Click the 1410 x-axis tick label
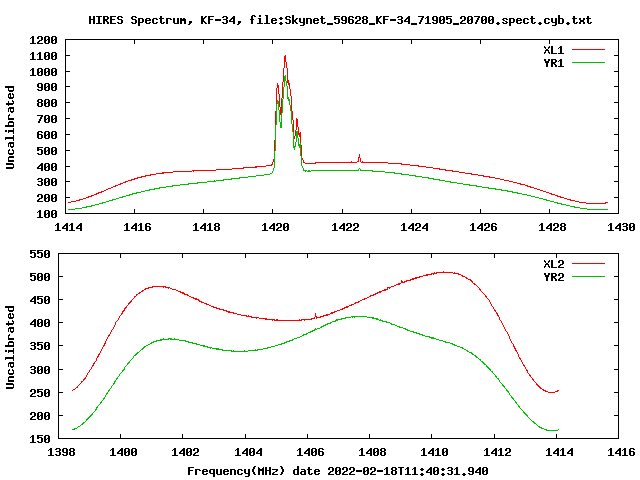Image resolution: width=640 pixels, height=480 pixels. click(x=434, y=452)
